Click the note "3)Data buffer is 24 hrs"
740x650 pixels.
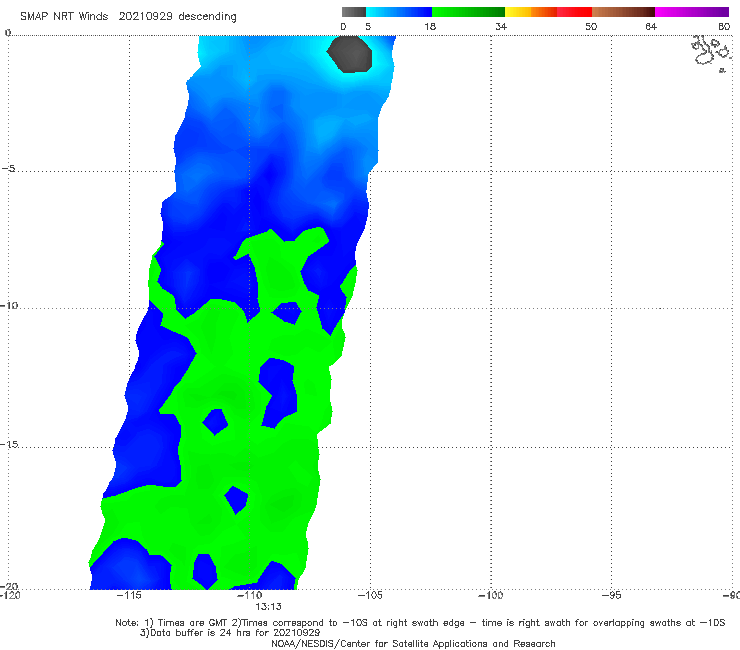(x=230, y=633)
